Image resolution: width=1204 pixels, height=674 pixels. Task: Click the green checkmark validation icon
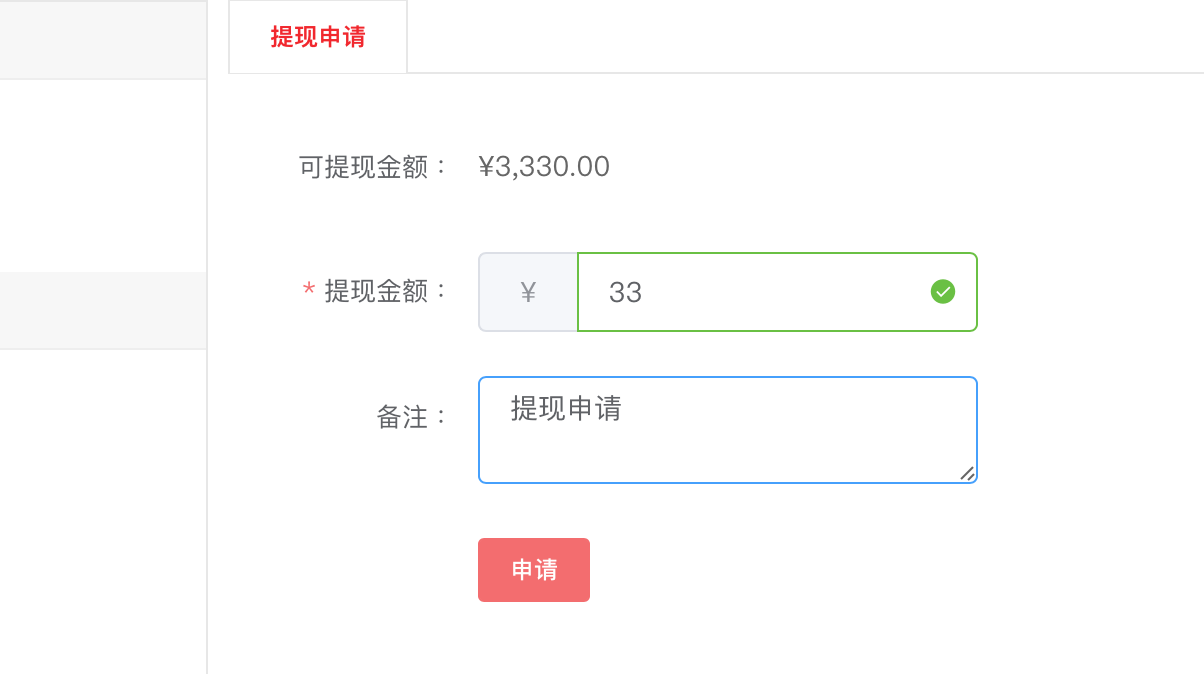pos(943,291)
